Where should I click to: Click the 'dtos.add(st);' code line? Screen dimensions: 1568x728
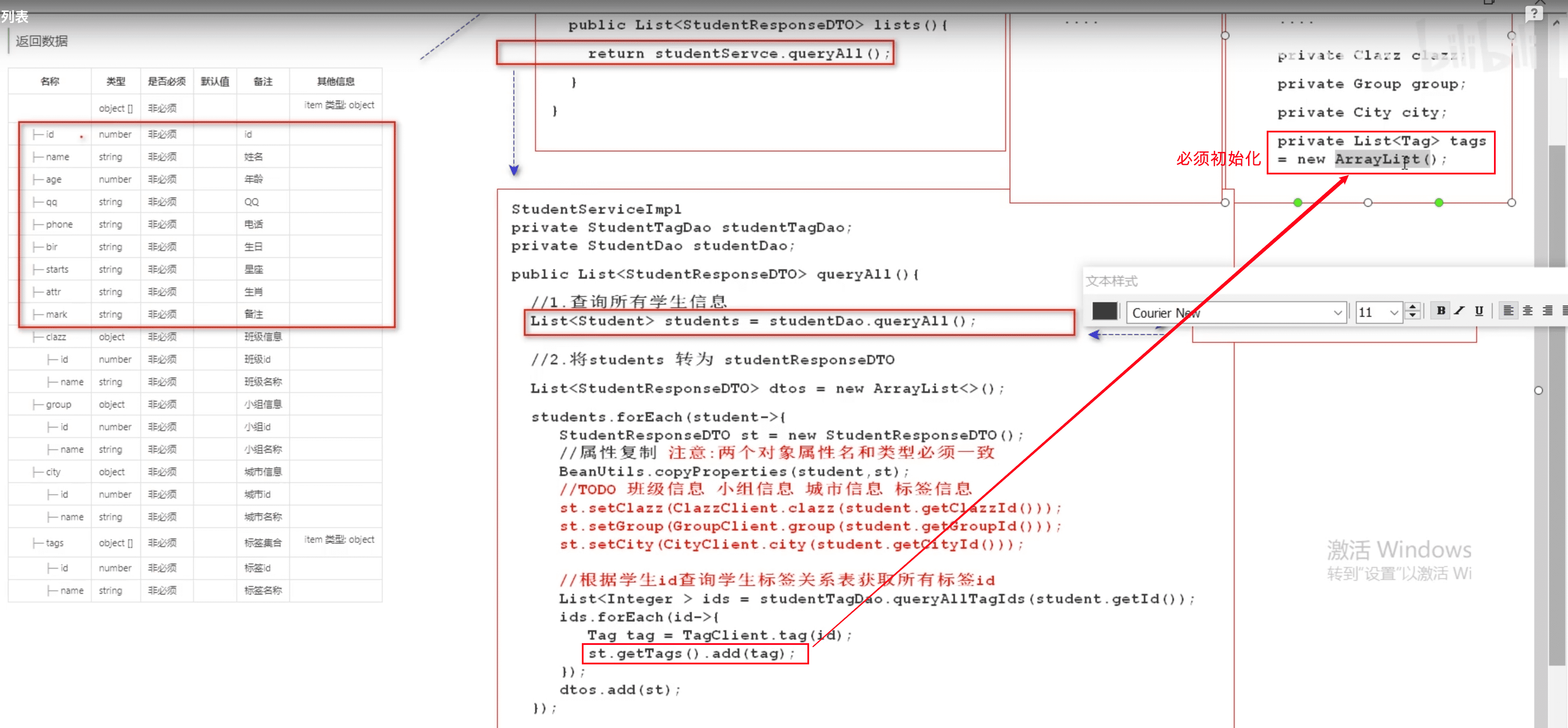(619, 689)
